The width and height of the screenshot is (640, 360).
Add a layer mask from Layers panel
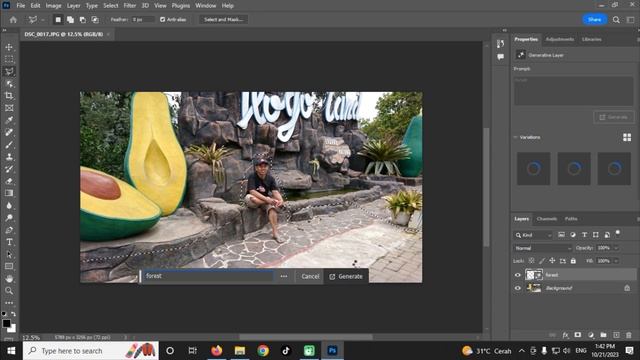[x=578, y=335]
